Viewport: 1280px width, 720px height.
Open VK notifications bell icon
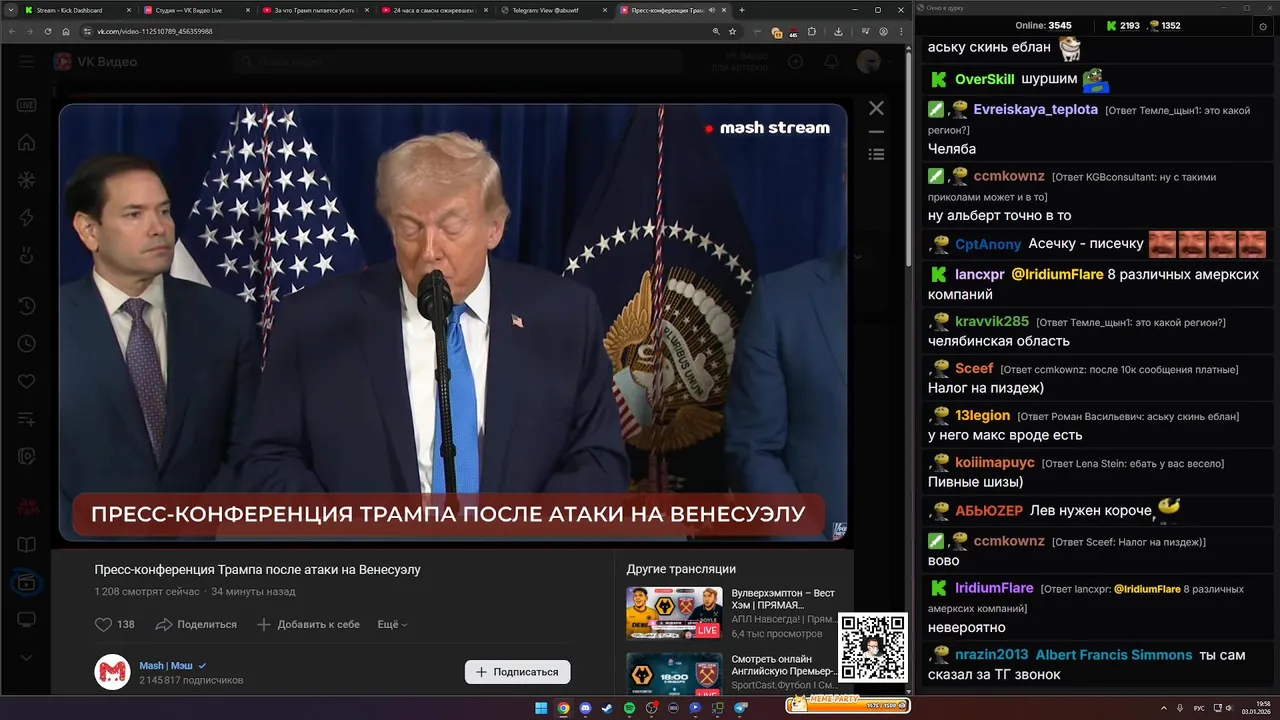click(x=831, y=62)
